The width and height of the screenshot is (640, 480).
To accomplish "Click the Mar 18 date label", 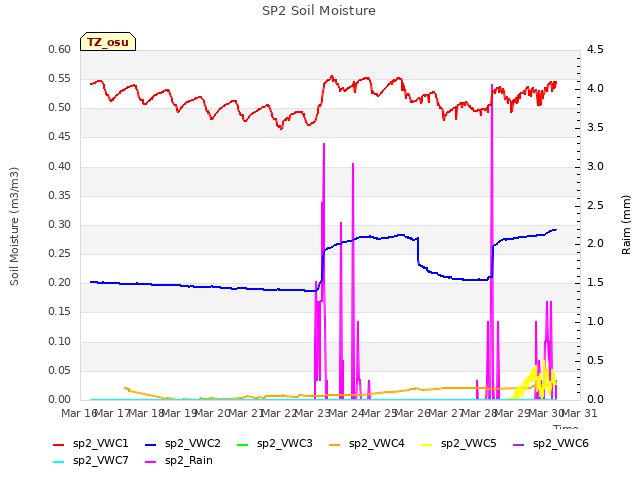I will [146, 413].
